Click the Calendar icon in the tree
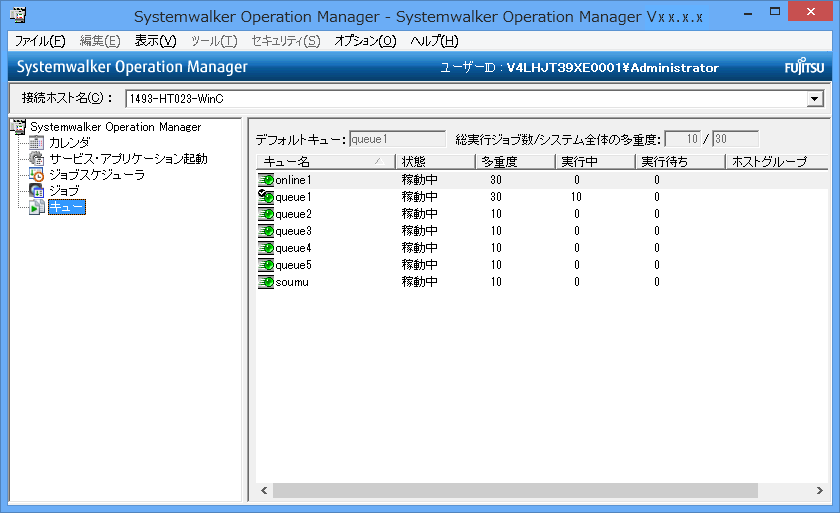Screen dimensions: 840x513 click(x=37, y=143)
